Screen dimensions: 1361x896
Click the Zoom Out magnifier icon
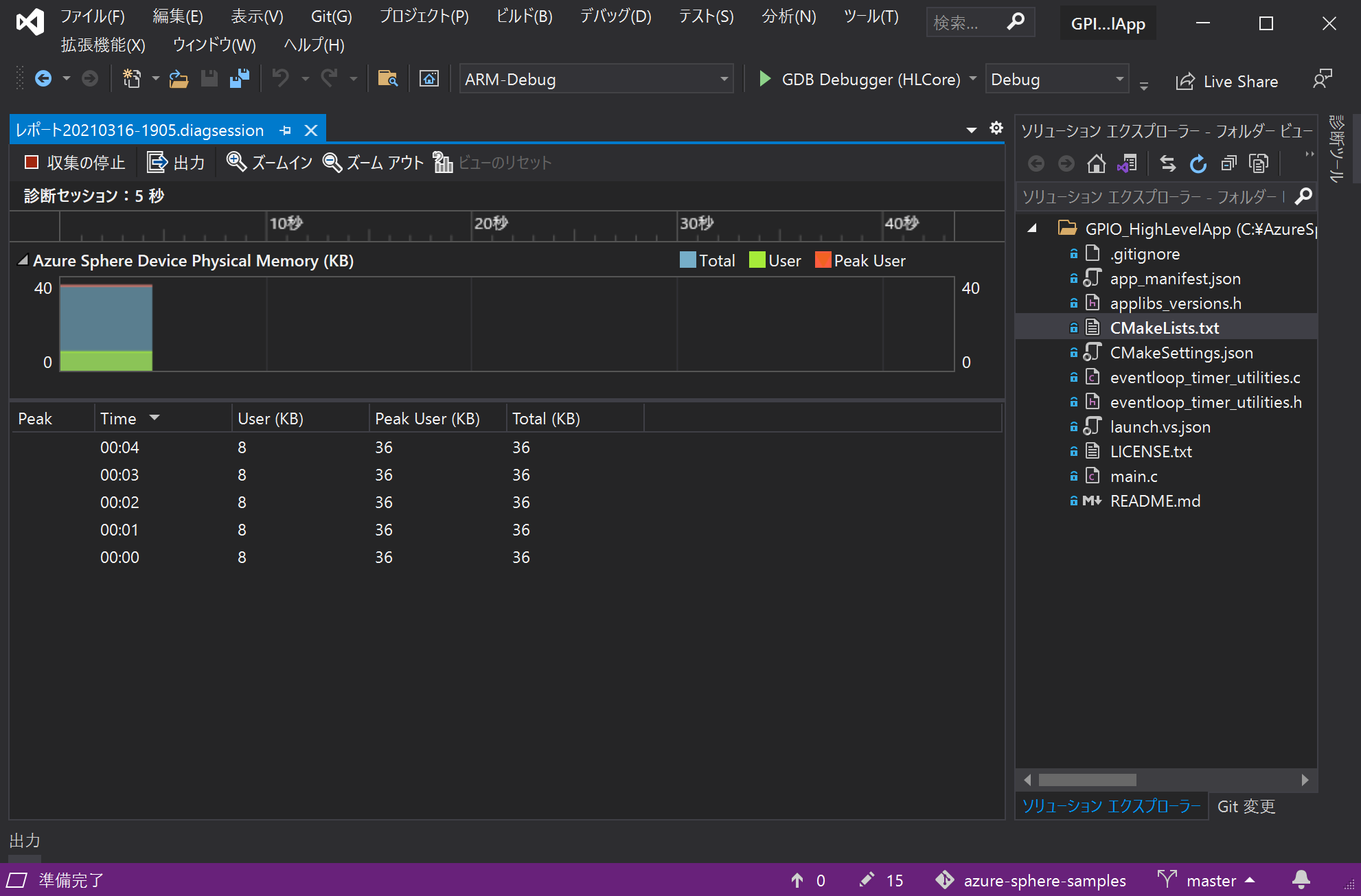click(x=332, y=163)
